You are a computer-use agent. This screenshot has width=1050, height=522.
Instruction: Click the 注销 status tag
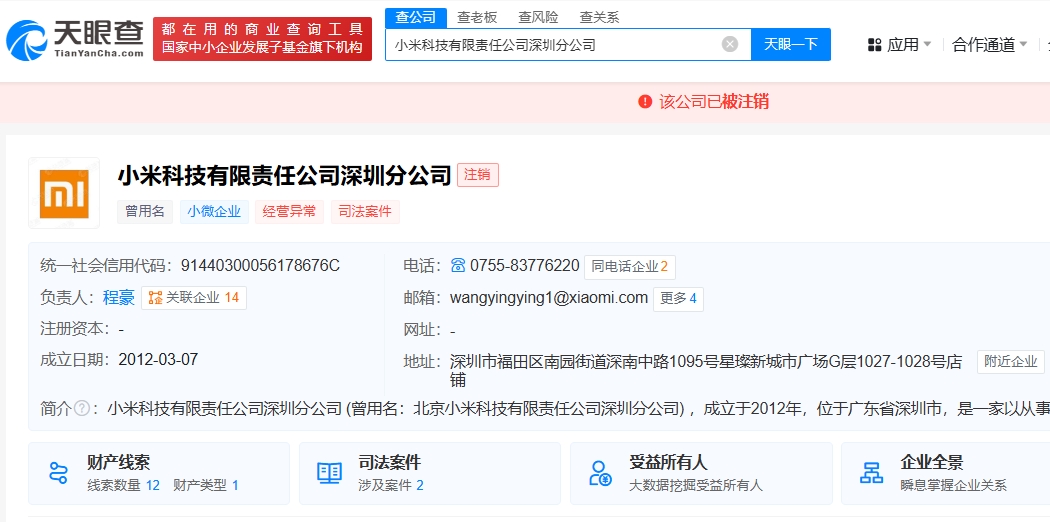click(x=478, y=175)
